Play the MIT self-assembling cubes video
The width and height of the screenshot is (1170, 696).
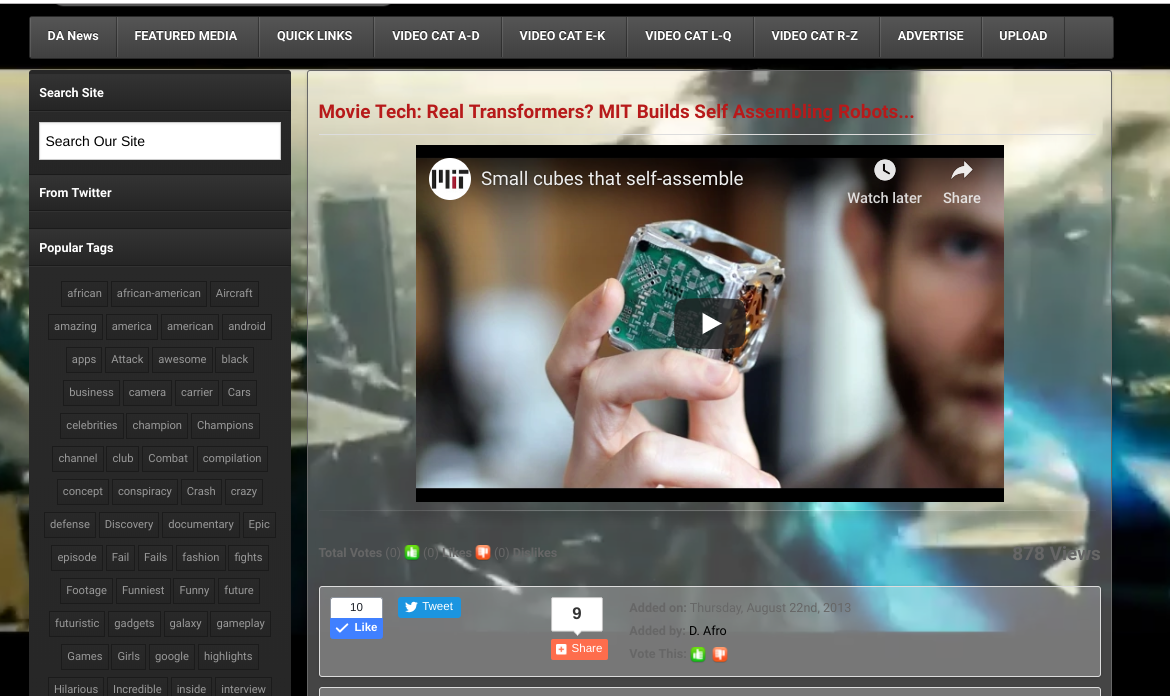click(710, 323)
